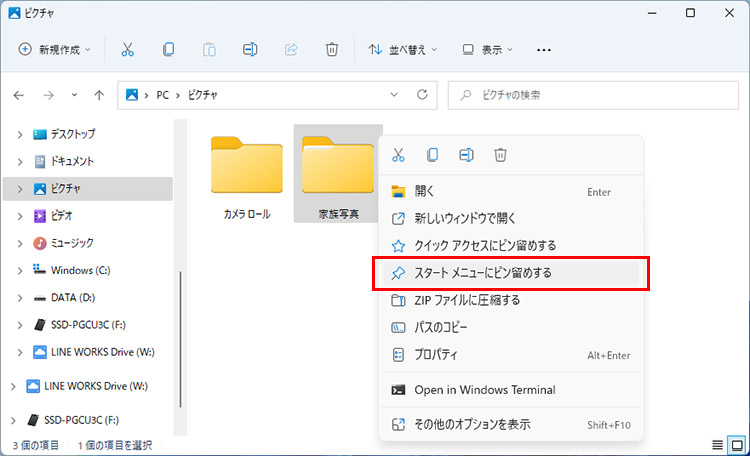Click the Refresh button beside address bar
Viewport: 750px width, 456px height.
pyautogui.click(x=422, y=95)
